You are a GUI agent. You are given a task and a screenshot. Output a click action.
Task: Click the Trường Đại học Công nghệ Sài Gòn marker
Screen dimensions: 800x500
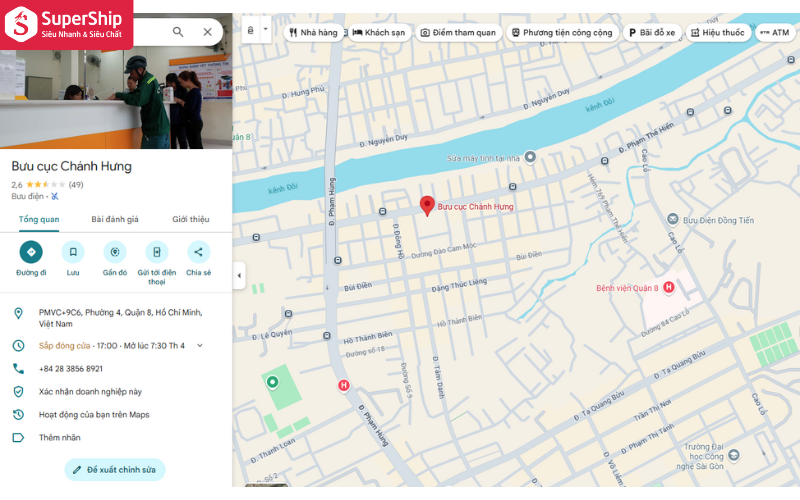pyautogui.click(x=733, y=454)
